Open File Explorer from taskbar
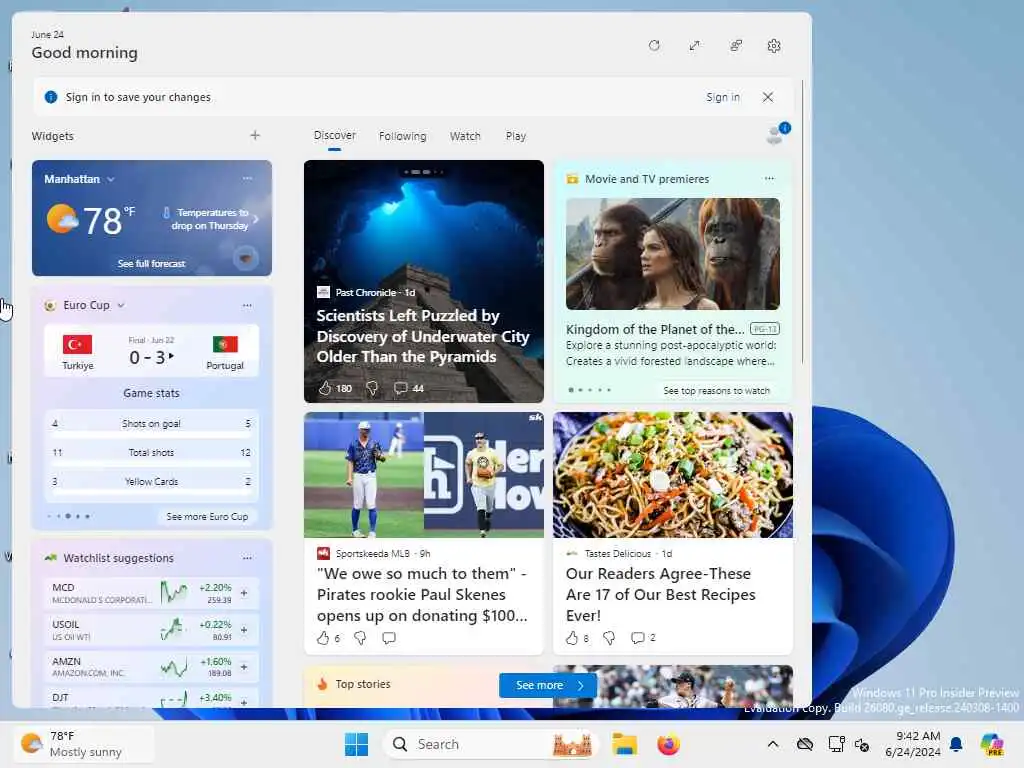 pyautogui.click(x=624, y=744)
